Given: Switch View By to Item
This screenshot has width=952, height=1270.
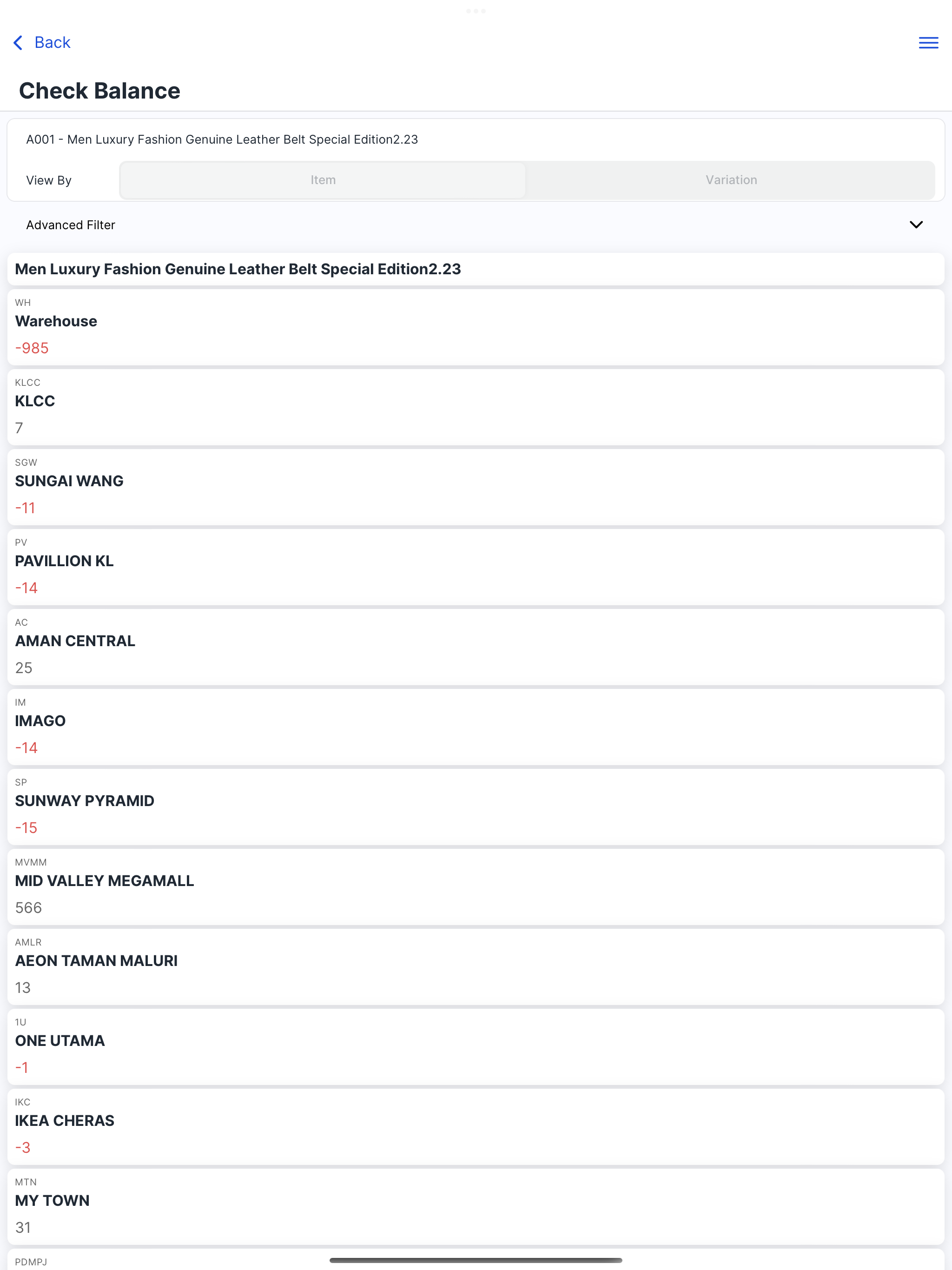Looking at the screenshot, I should pyautogui.click(x=323, y=180).
